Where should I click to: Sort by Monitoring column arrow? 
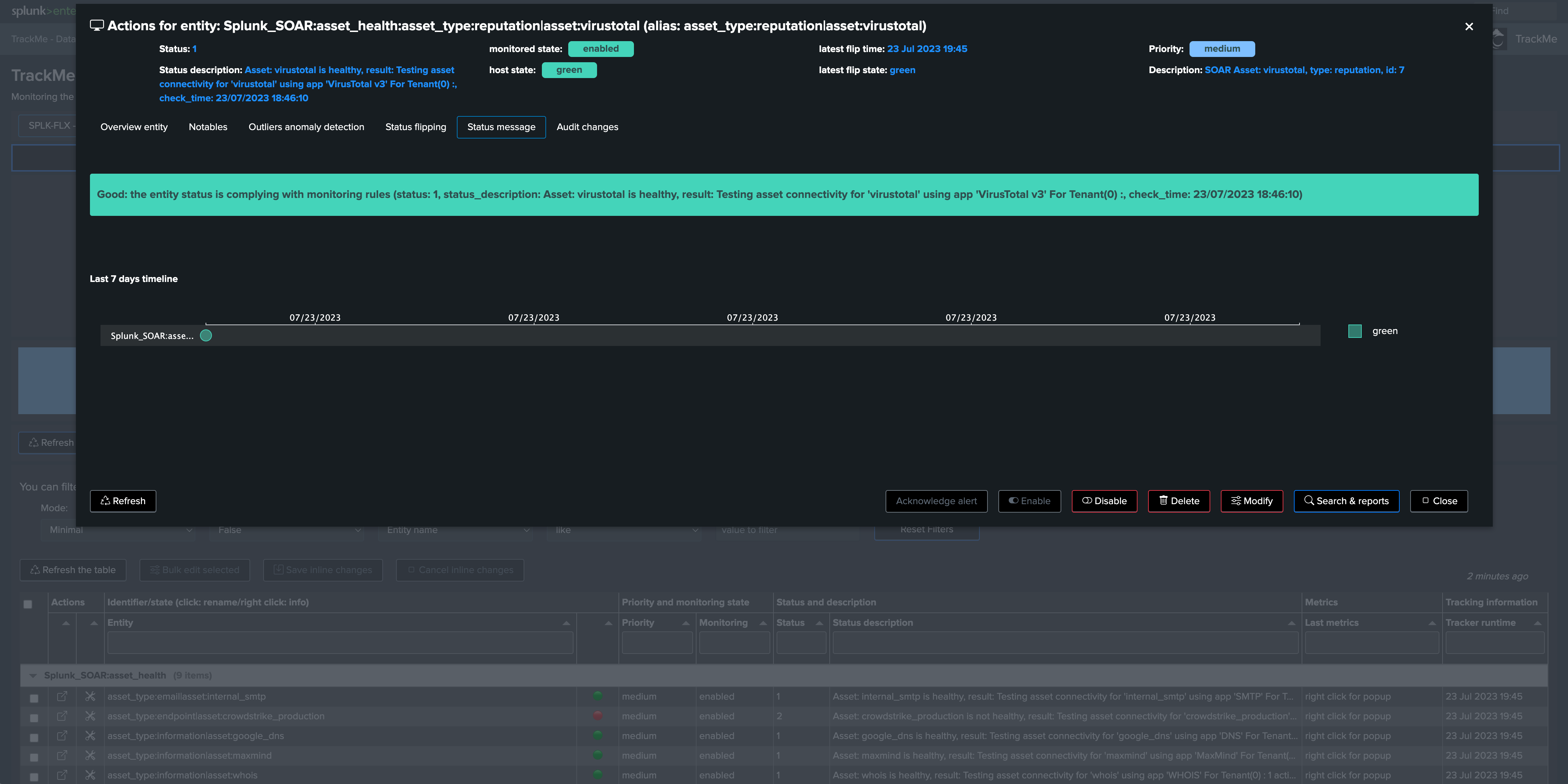(763, 623)
